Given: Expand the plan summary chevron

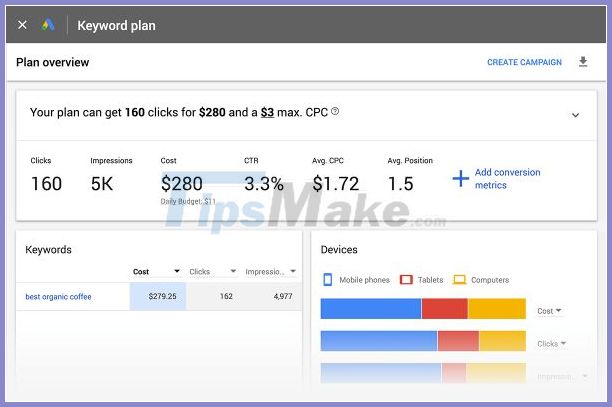Looking at the screenshot, I should pyautogui.click(x=575, y=115).
